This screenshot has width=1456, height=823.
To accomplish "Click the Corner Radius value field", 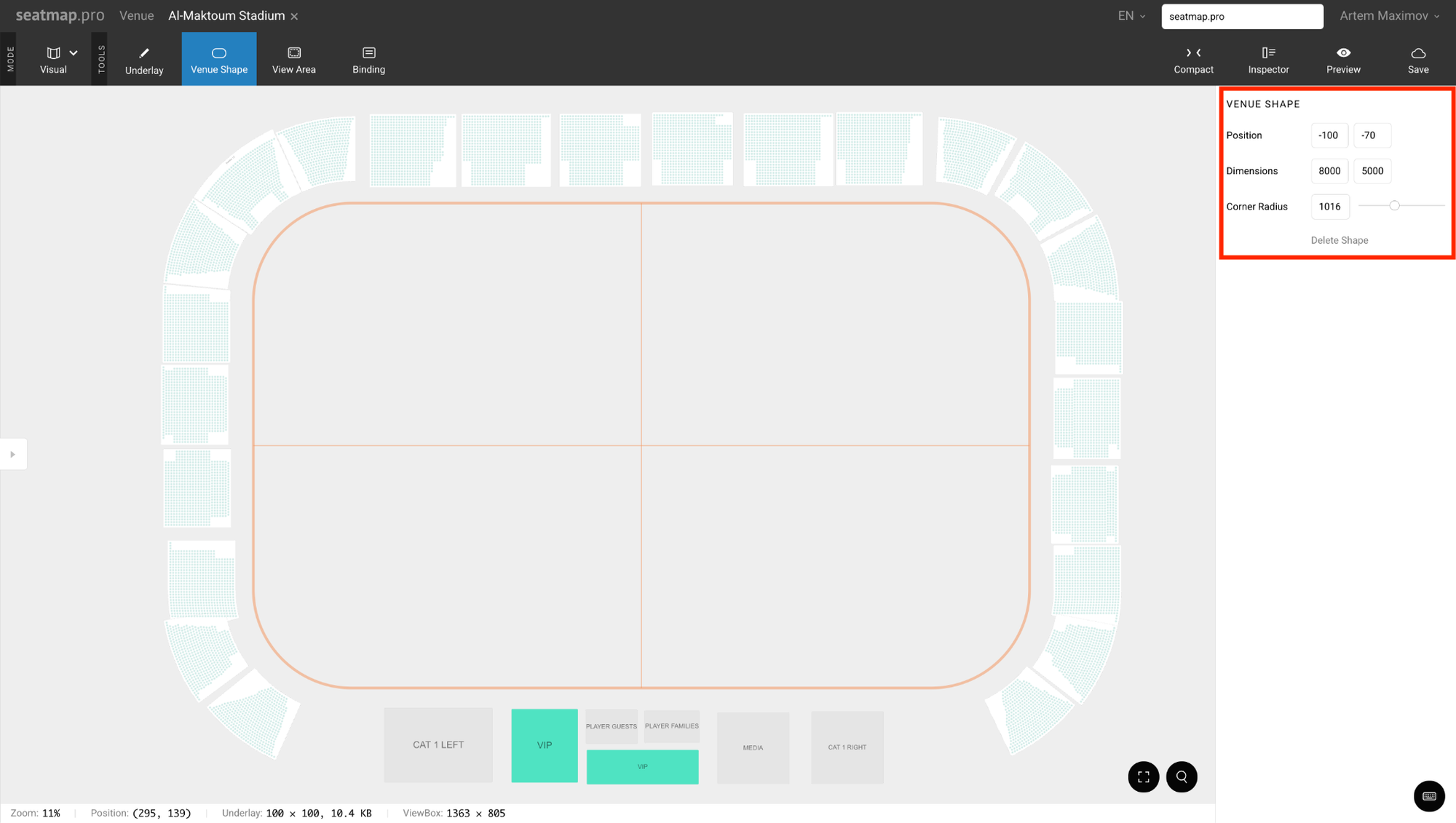I will pyautogui.click(x=1329, y=207).
